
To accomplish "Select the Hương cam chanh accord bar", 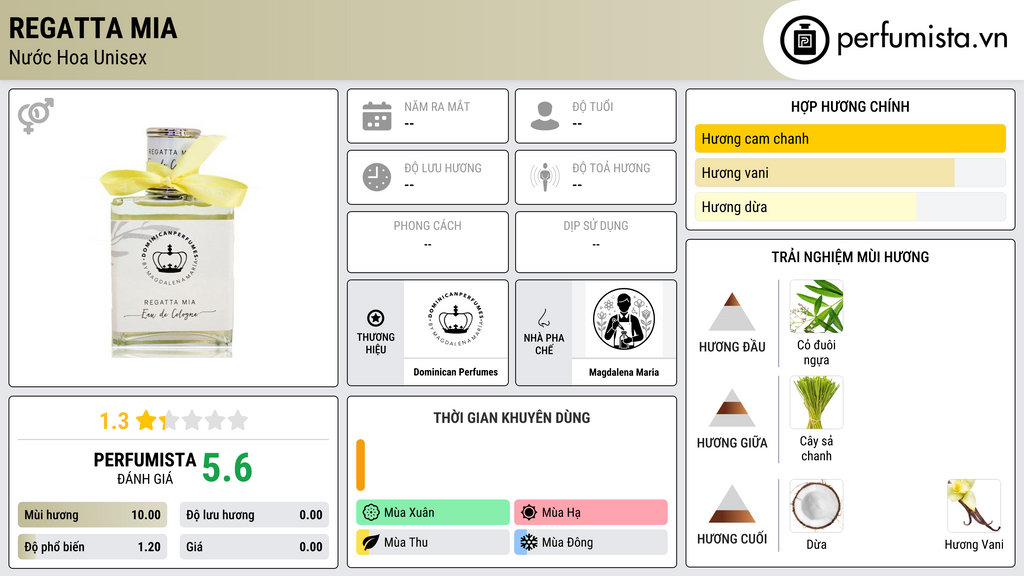I will coord(850,138).
